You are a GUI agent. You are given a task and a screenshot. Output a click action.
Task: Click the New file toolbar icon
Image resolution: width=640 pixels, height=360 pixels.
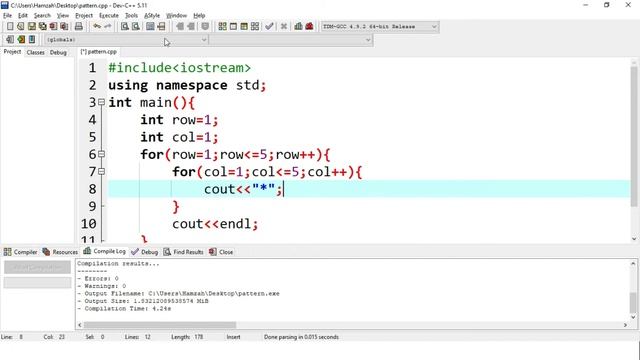10,27
